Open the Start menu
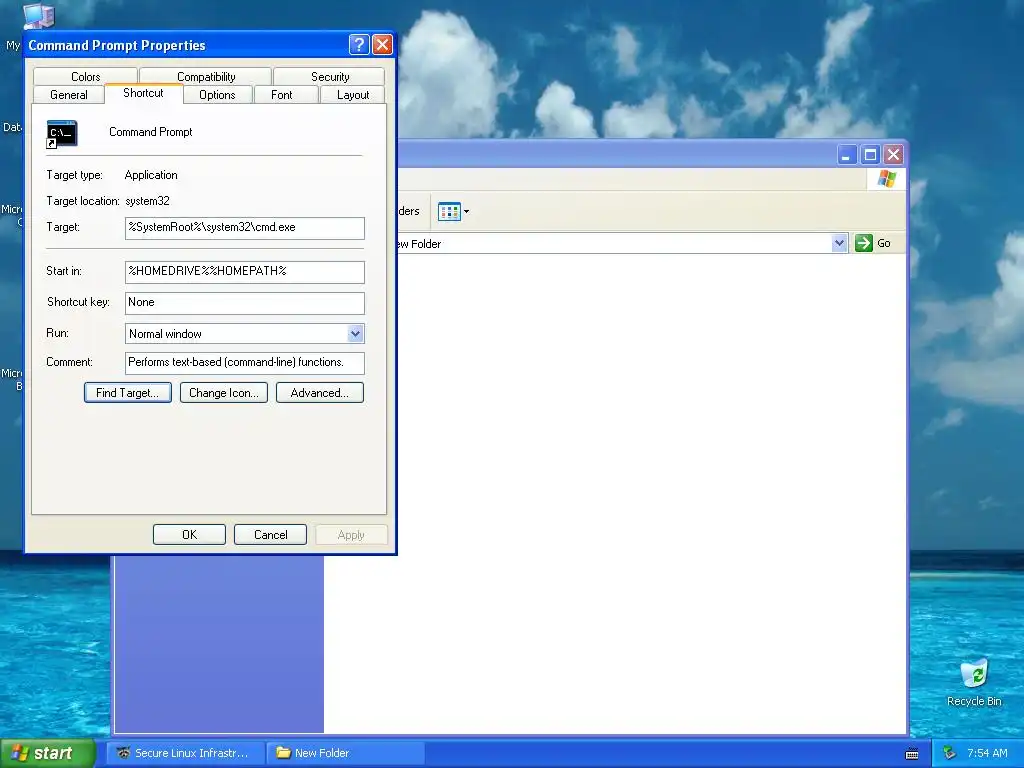The width and height of the screenshot is (1024, 768). 48,753
